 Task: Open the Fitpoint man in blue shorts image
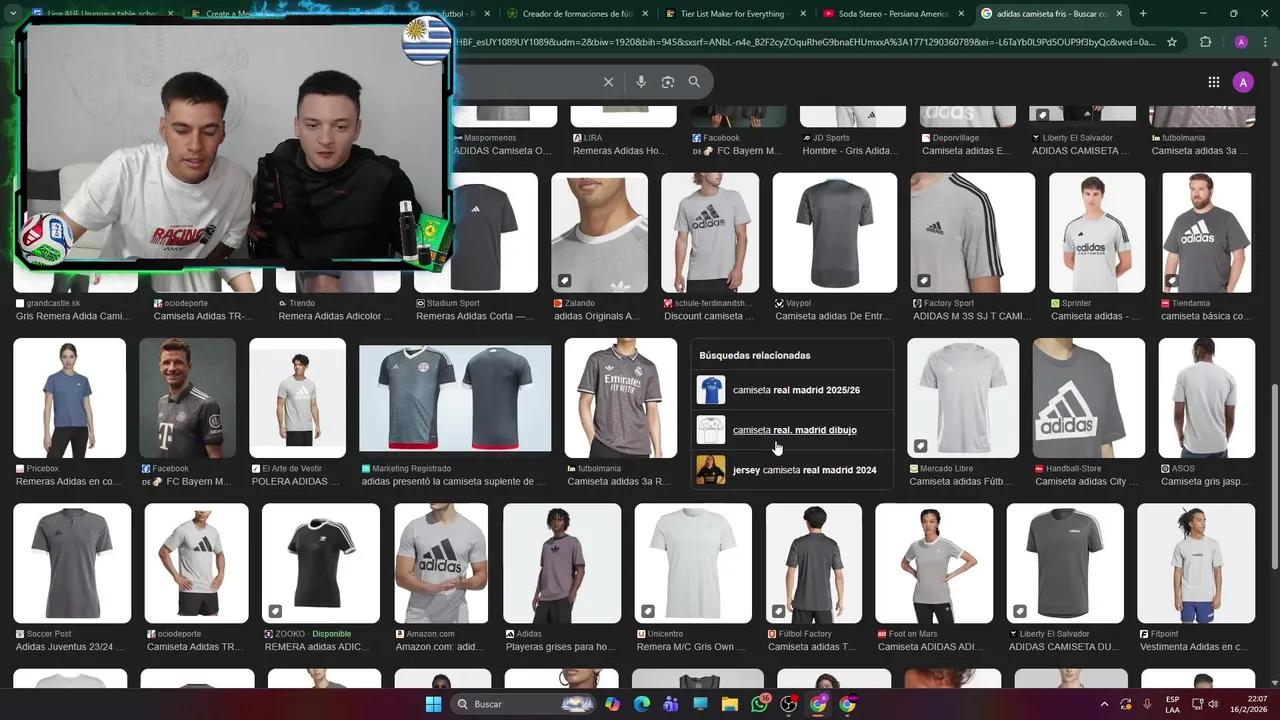click(1196, 563)
